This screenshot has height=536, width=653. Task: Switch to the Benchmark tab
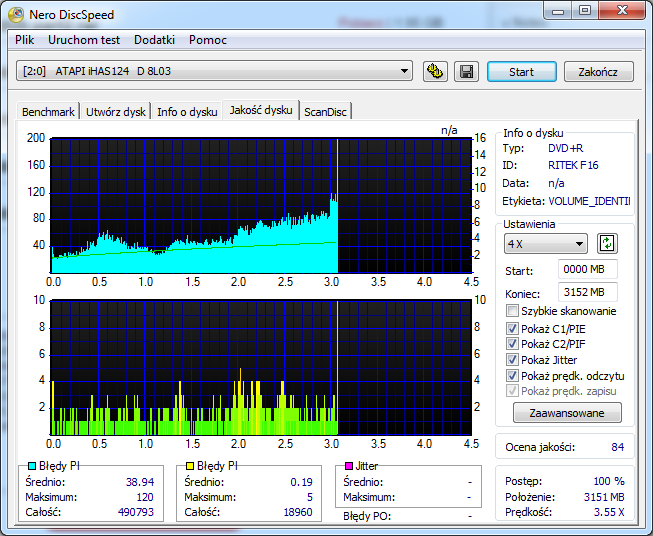48,112
